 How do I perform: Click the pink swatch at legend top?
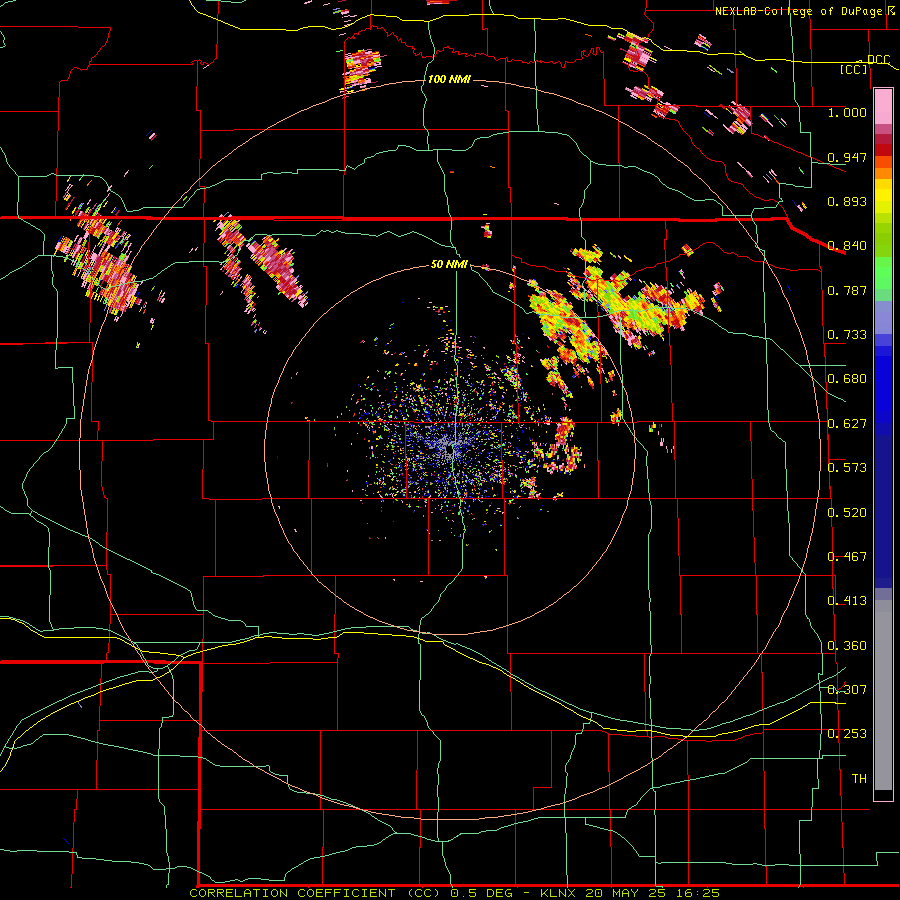(x=883, y=106)
